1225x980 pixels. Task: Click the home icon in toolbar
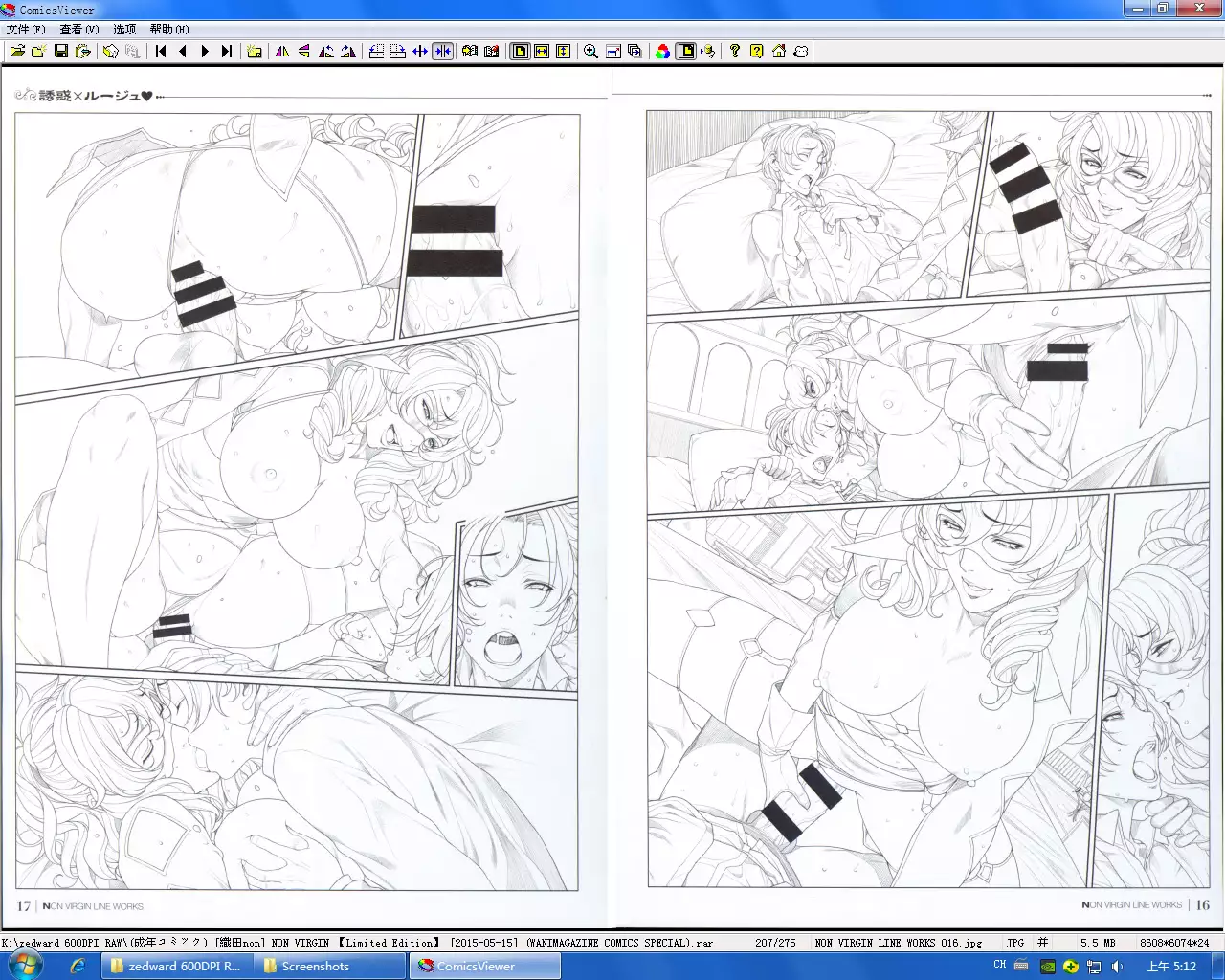point(779,52)
